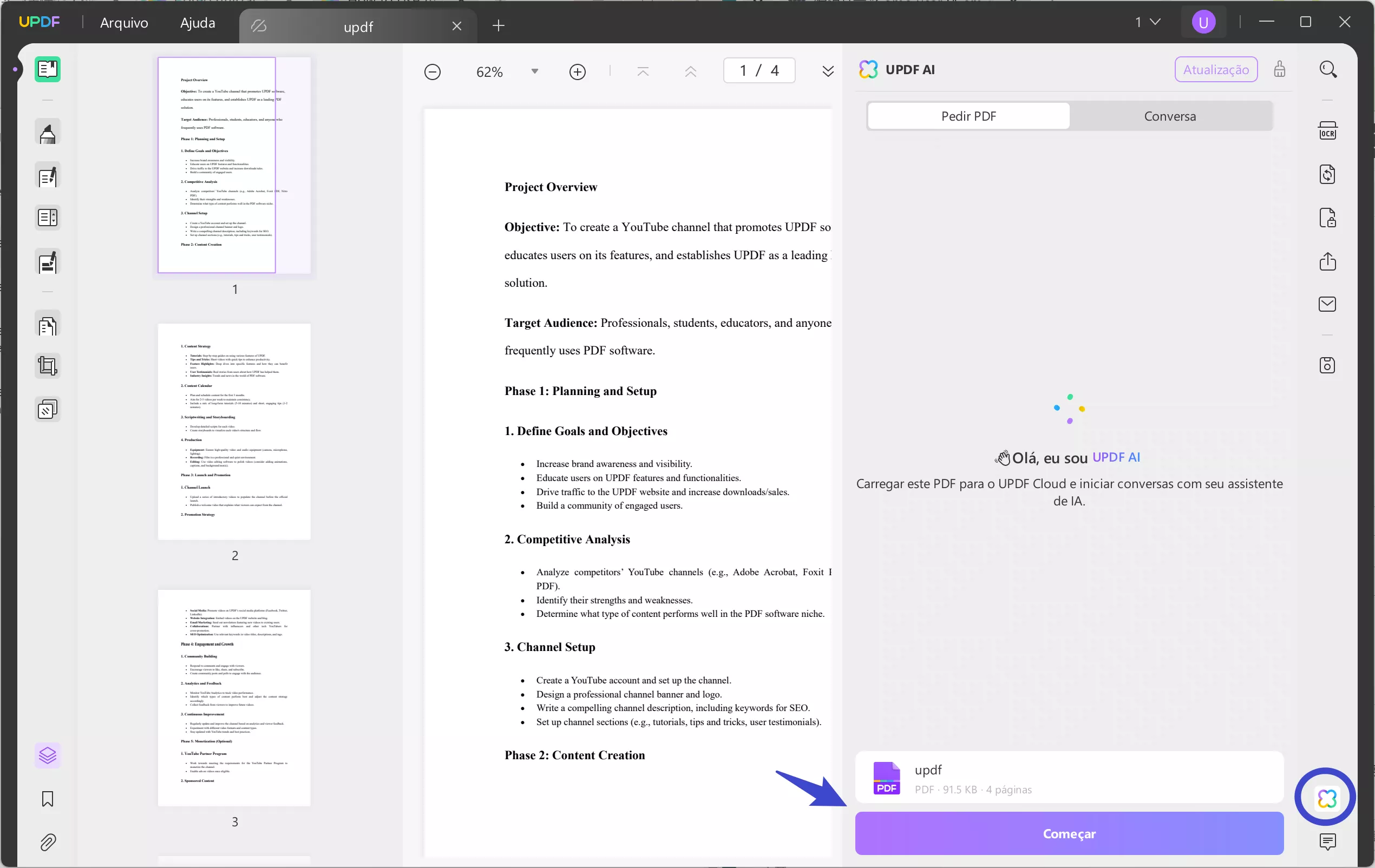Expand the page navigation chevron down
This screenshot has height=868, width=1375.
[x=827, y=71]
